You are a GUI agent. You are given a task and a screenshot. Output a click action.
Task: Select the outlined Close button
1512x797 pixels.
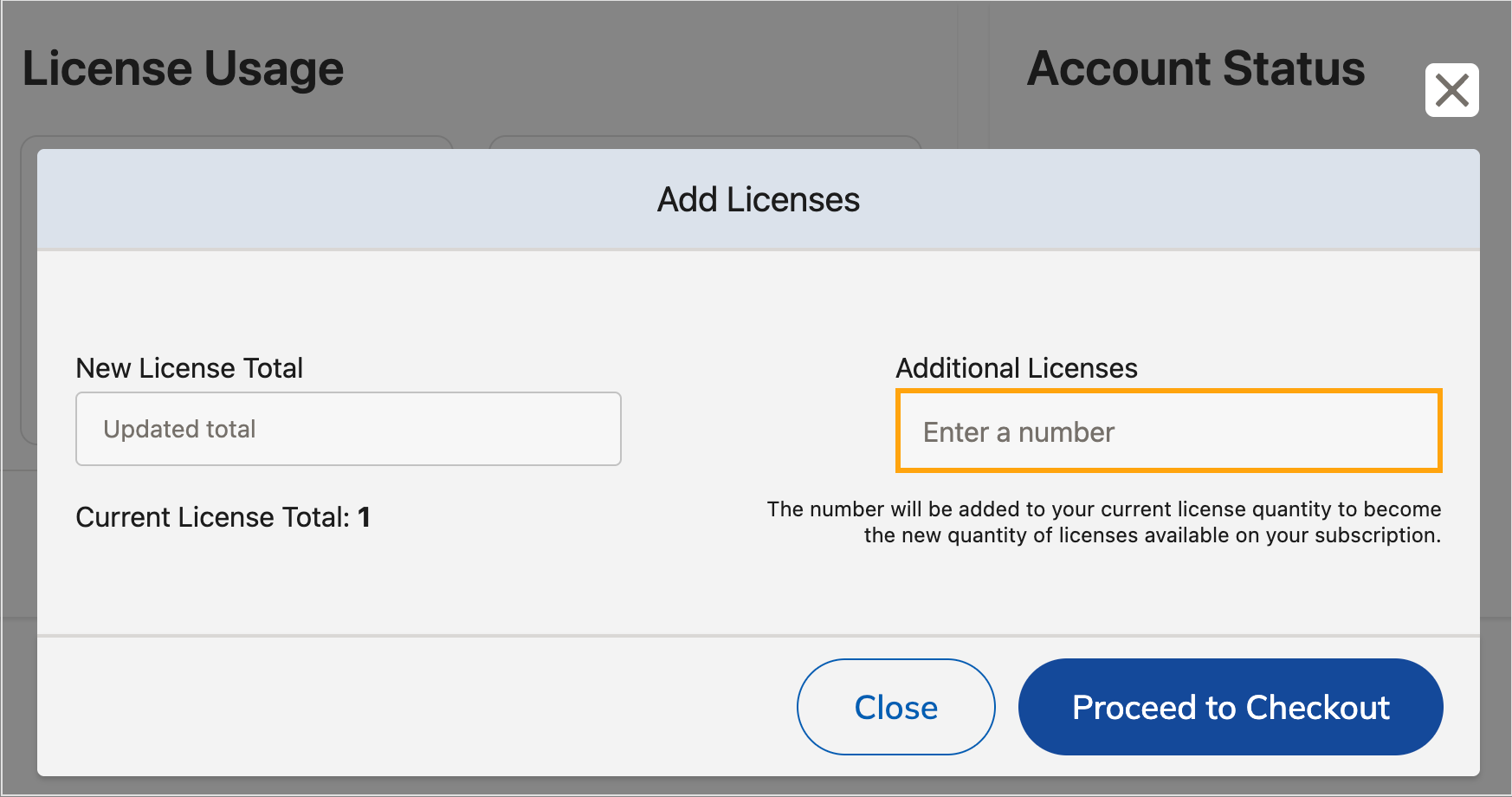point(895,707)
